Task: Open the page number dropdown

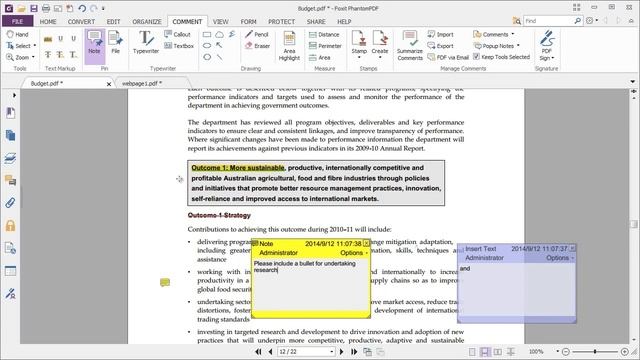Action: coord(331,351)
